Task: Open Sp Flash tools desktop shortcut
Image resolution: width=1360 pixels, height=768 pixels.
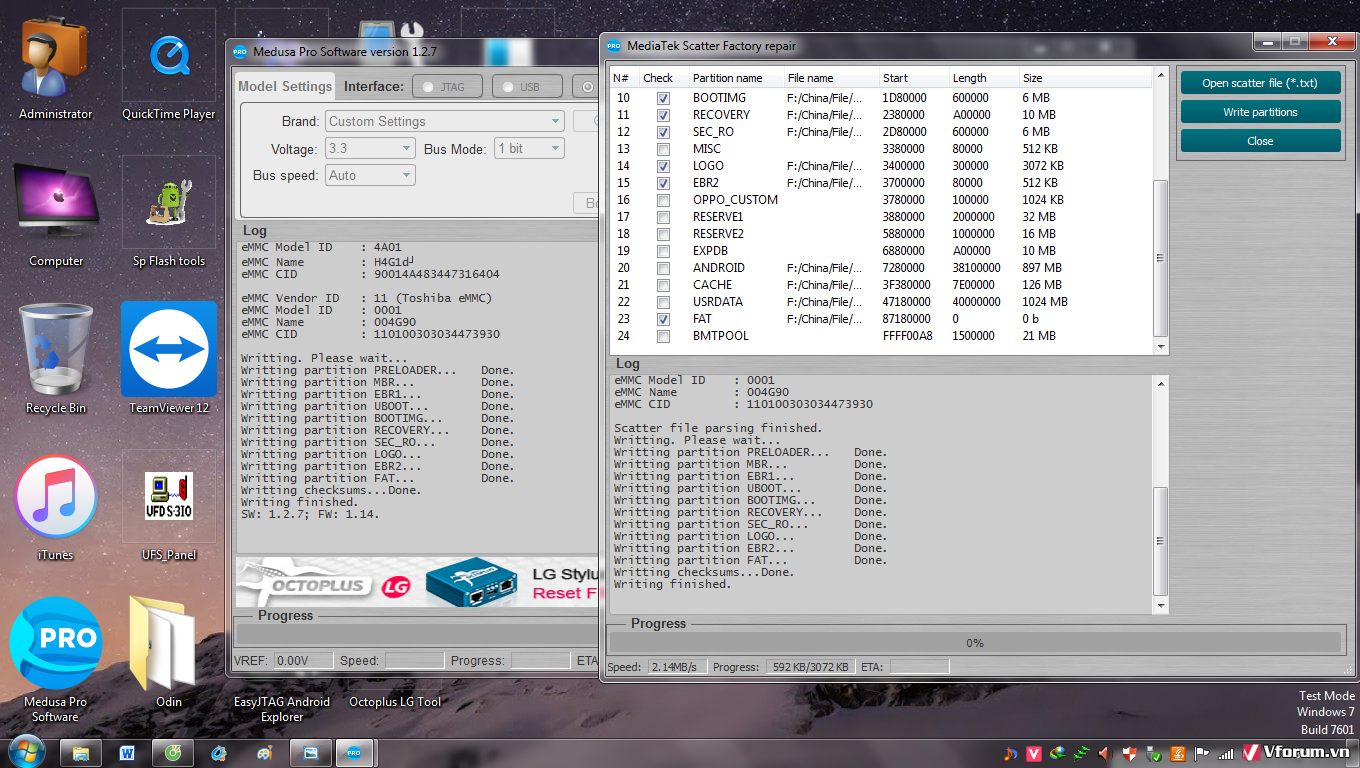Action: pos(168,213)
